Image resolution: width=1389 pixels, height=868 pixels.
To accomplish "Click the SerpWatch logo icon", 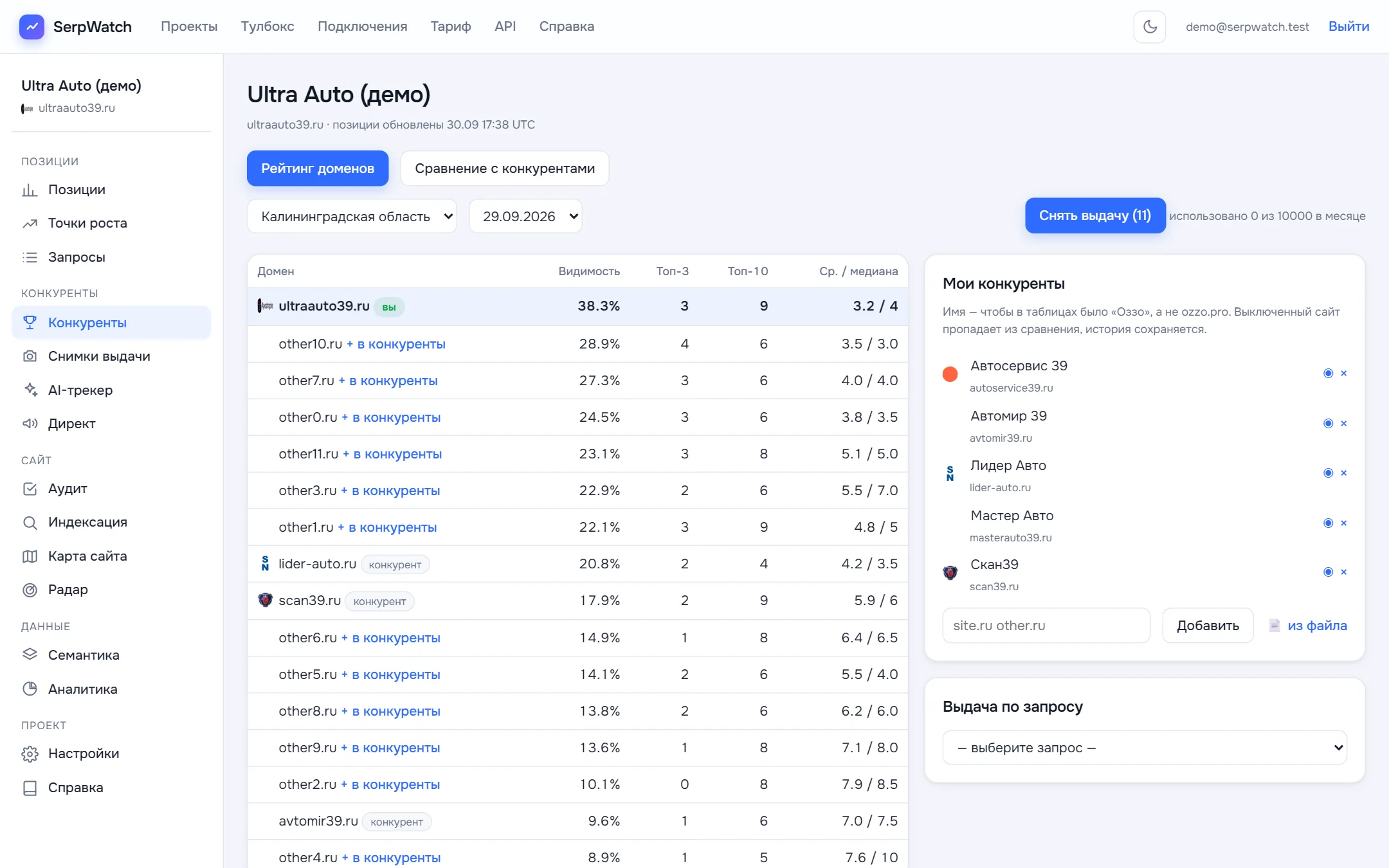I will pos(32,26).
